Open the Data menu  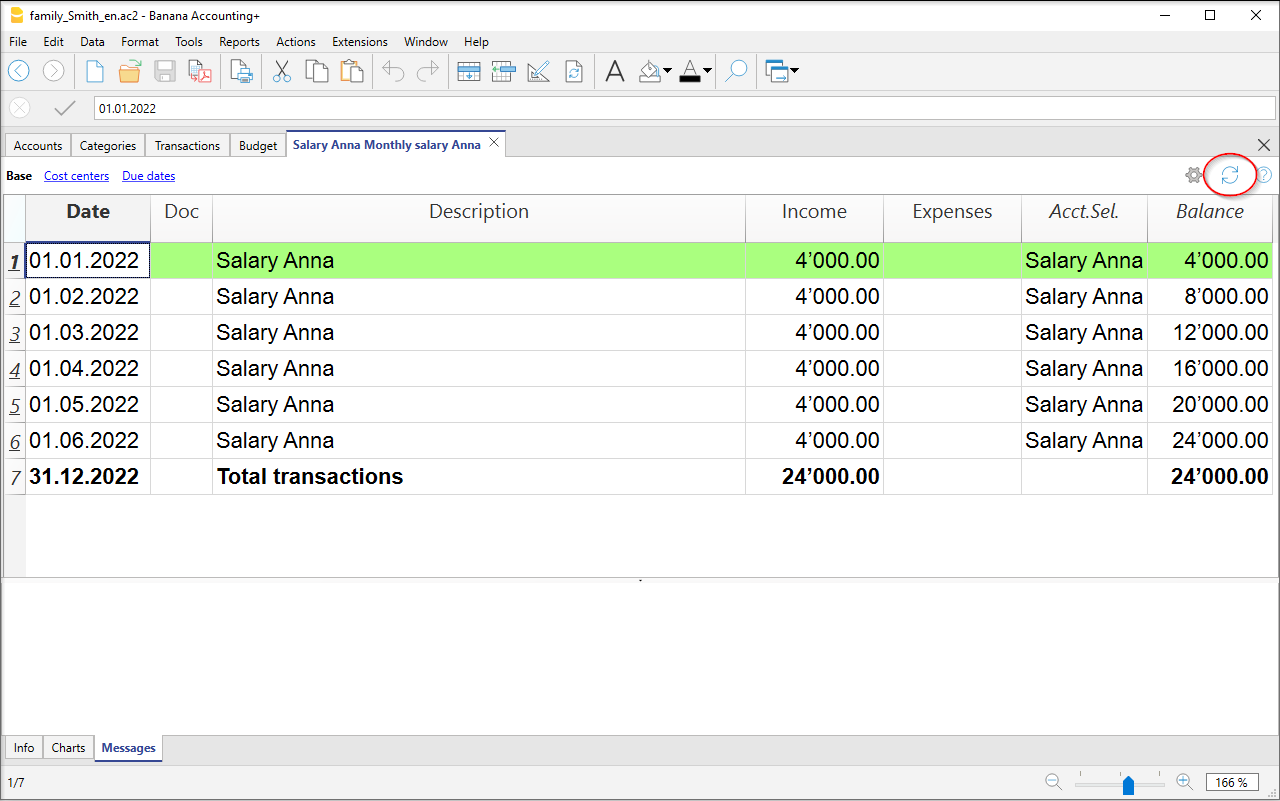[x=93, y=42]
